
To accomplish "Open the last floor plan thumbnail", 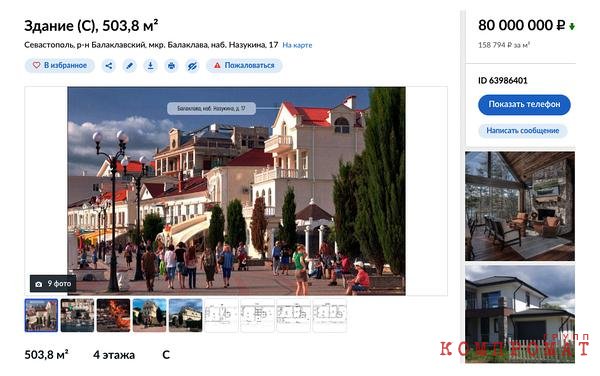I will (329, 315).
